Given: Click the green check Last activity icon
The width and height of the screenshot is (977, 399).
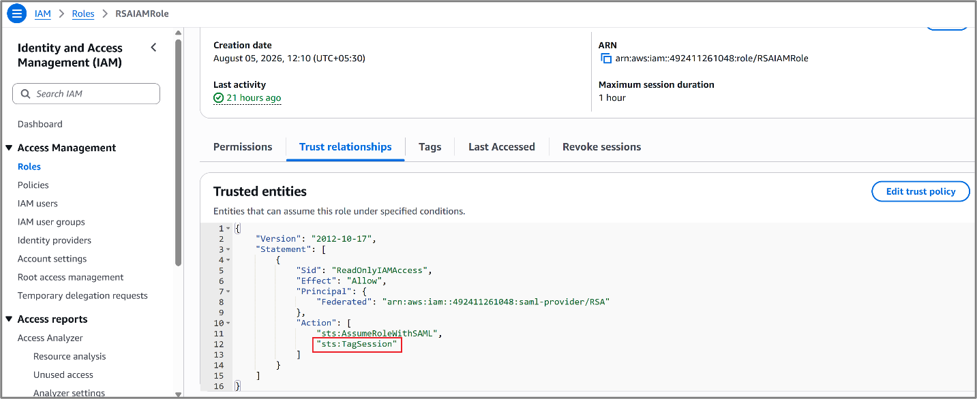Looking at the screenshot, I should click(x=218, y=98).
